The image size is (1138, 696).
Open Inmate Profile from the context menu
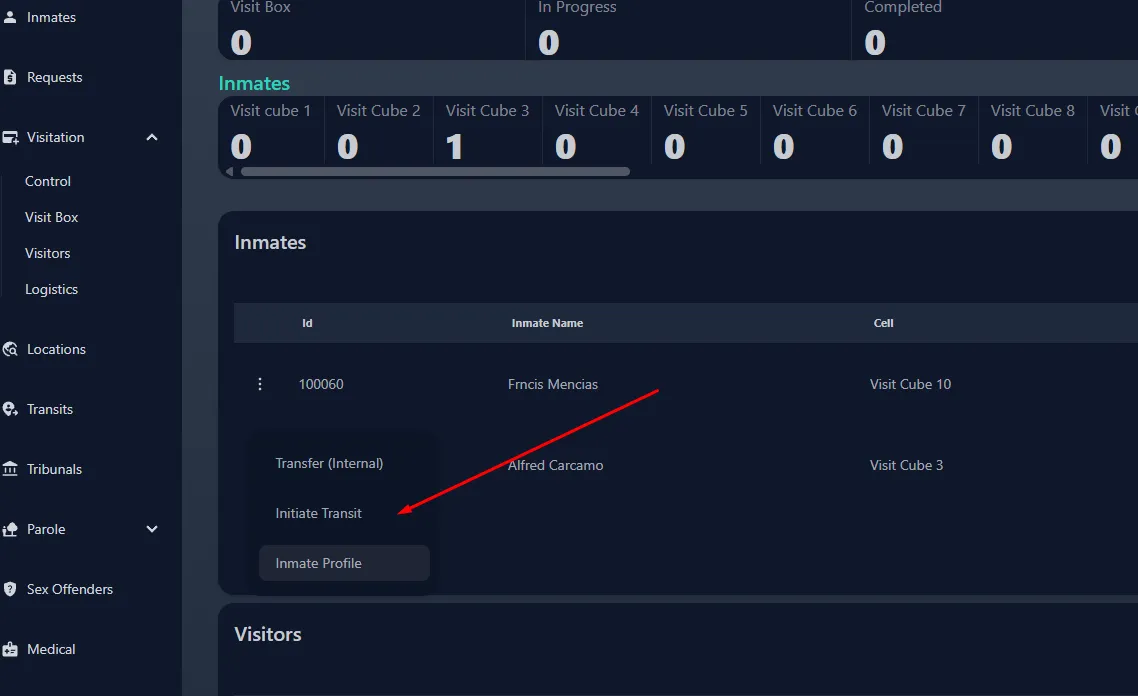[x=319, y=563]
